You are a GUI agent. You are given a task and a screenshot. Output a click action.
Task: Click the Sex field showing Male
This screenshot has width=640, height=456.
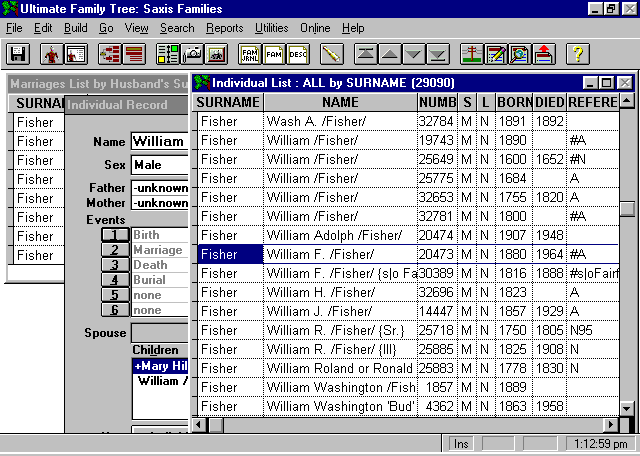pyautogui.click(x=160, y=165)
